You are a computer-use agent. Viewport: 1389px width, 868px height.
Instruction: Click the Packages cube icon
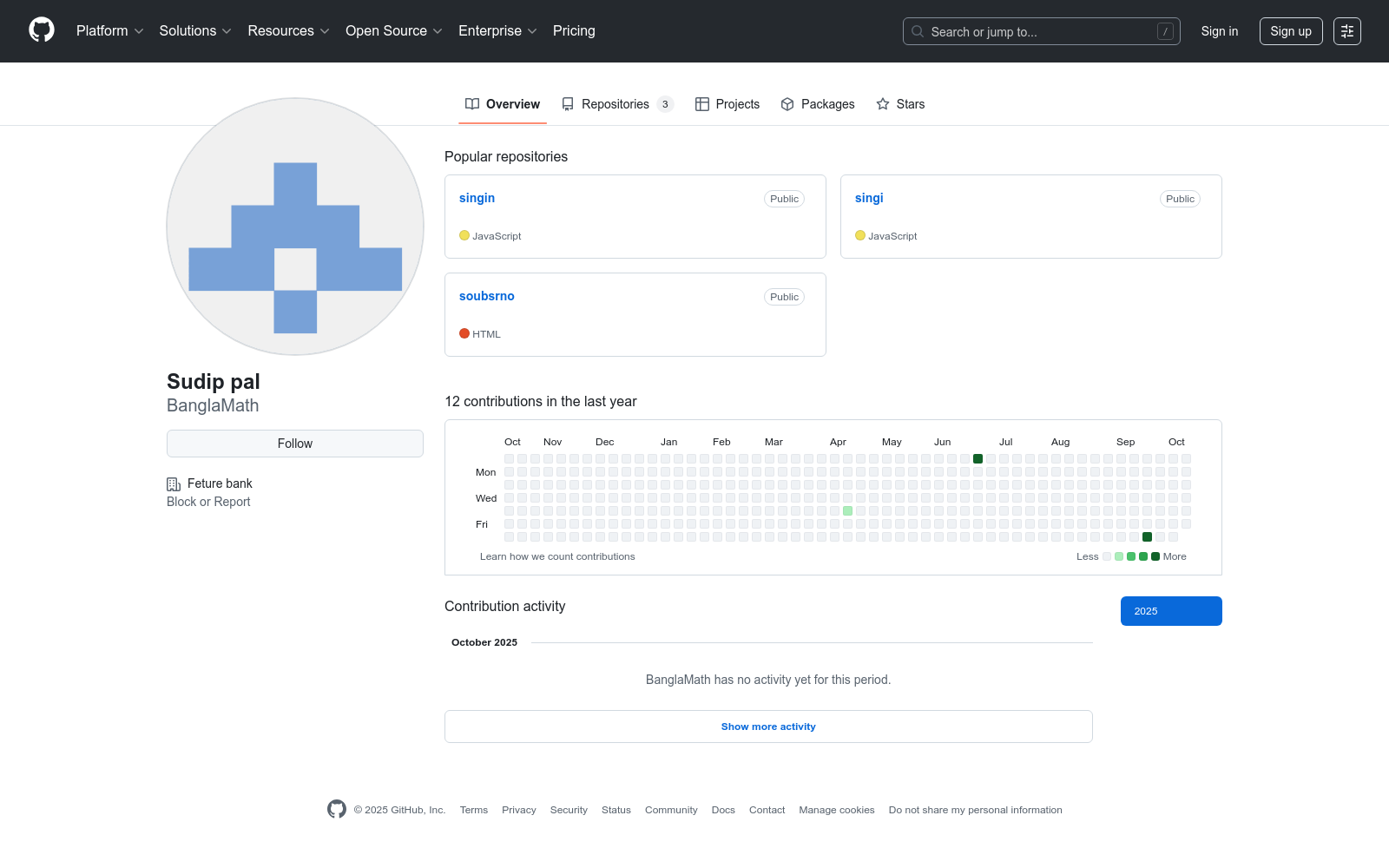tap(787, 104)
